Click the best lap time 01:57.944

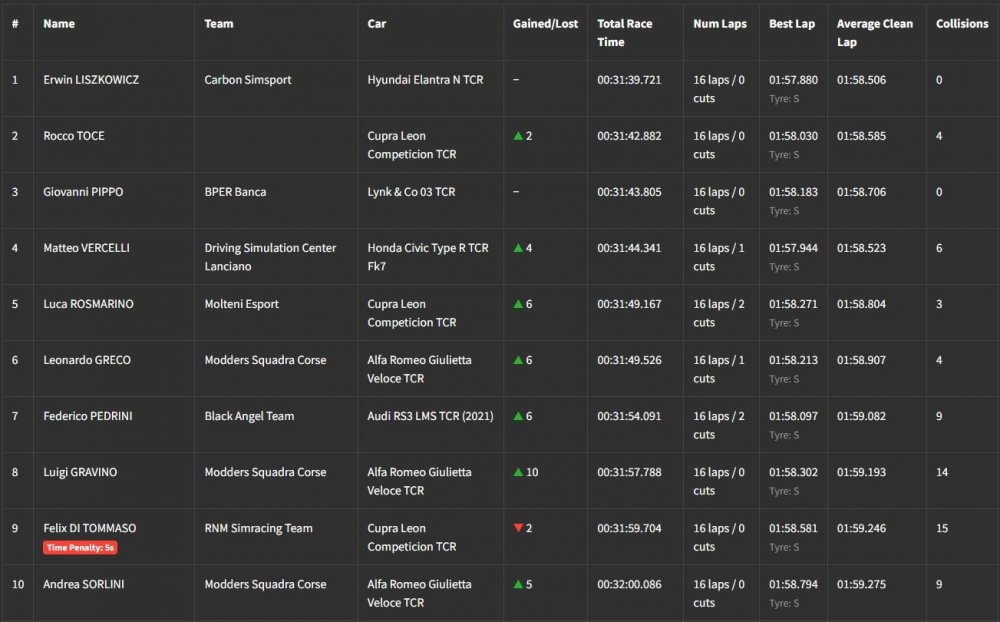tap(793, 248)
